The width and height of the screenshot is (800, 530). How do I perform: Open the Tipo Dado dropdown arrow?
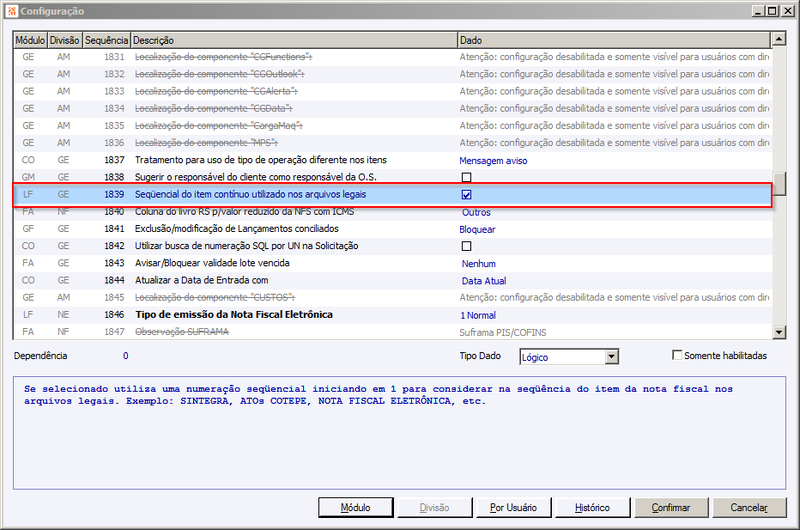[612, 357]
